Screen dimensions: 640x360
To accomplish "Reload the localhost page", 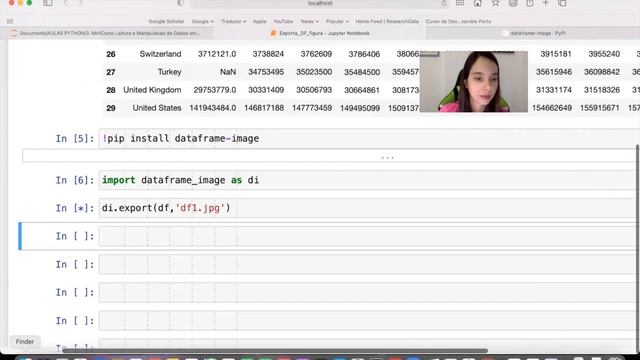I will click(x=444, y=4).
